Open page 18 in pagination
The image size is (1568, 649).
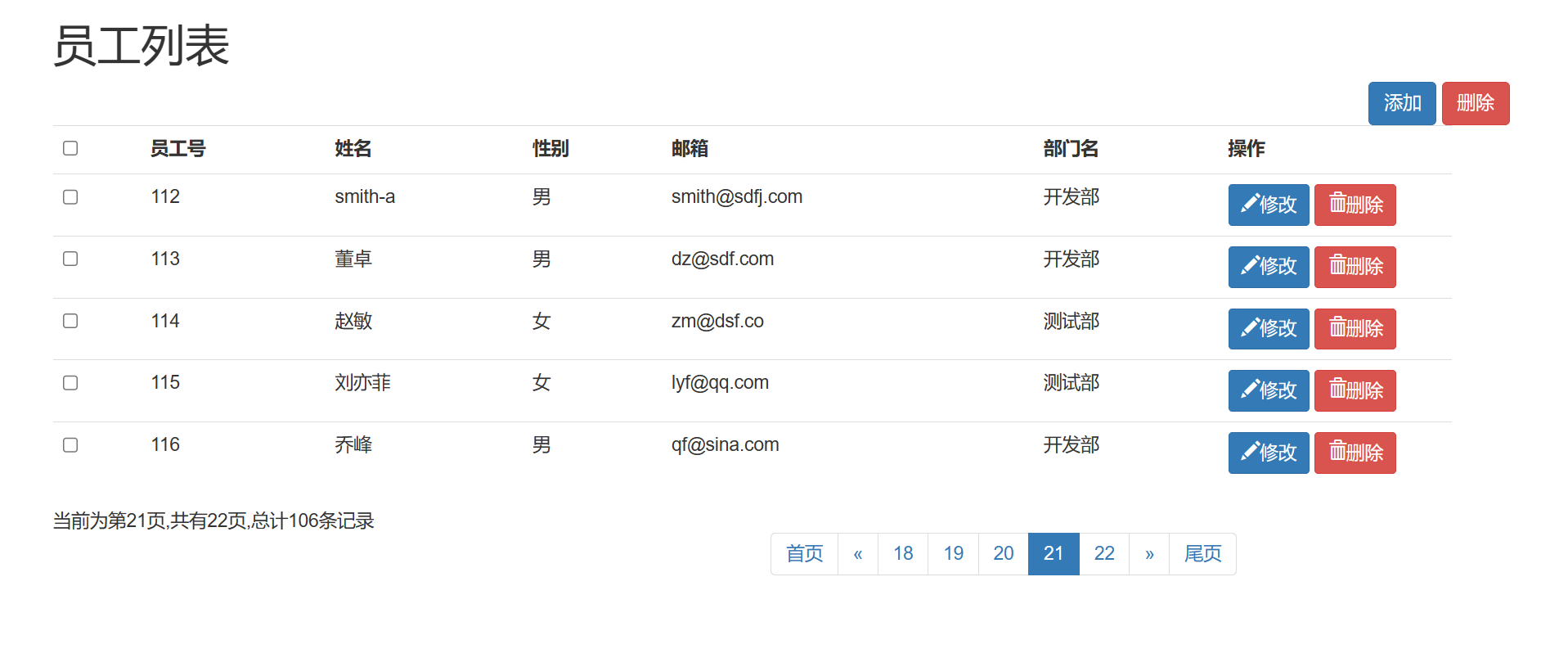(x=903, y=554)
